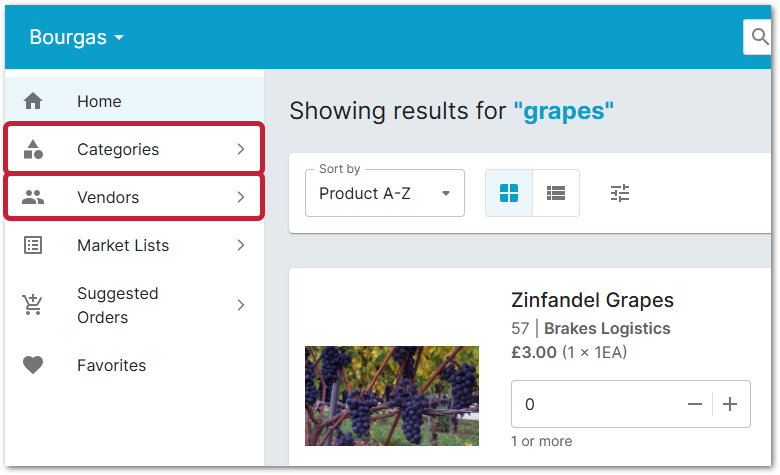Click the search magnifier icon
This screenshot has width=780, height=475.
[759, 37]
